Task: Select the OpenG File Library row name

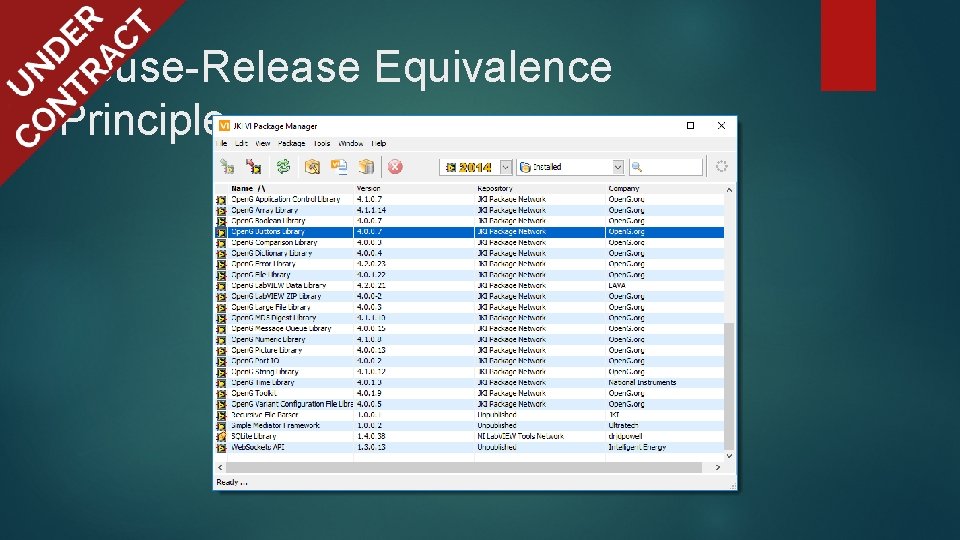Action: point(261,275)
